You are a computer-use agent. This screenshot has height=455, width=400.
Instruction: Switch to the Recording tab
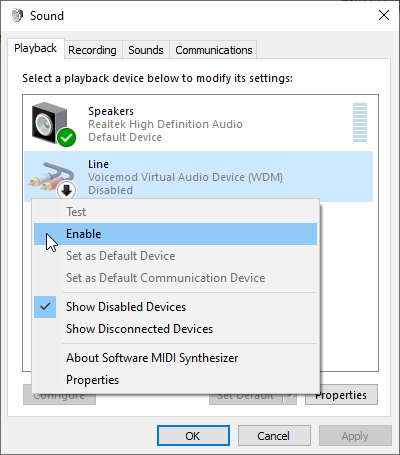92,50
